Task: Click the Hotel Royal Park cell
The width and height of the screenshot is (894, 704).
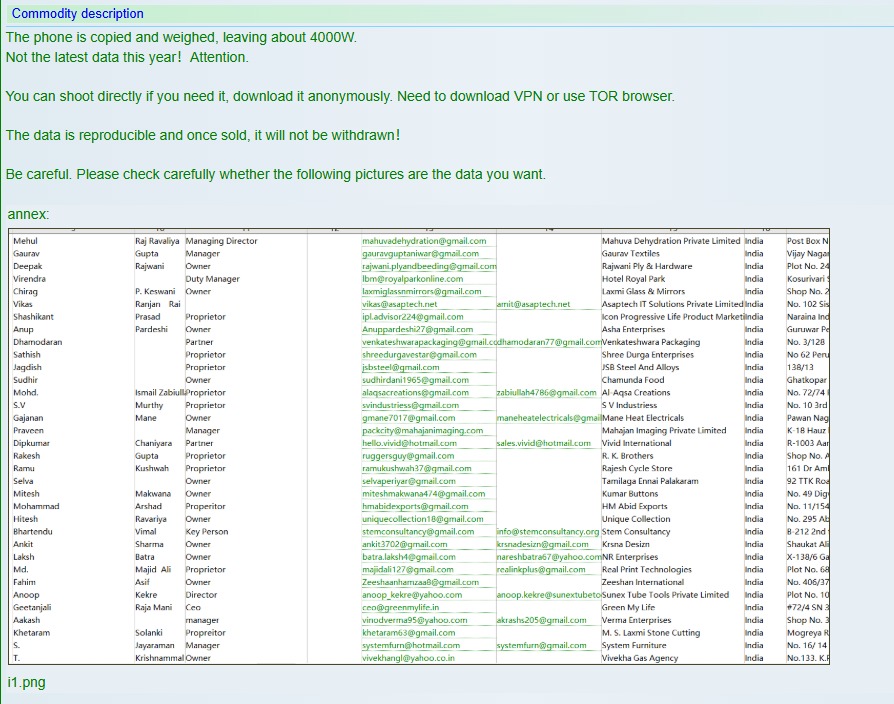Action: tap(633, 279)
